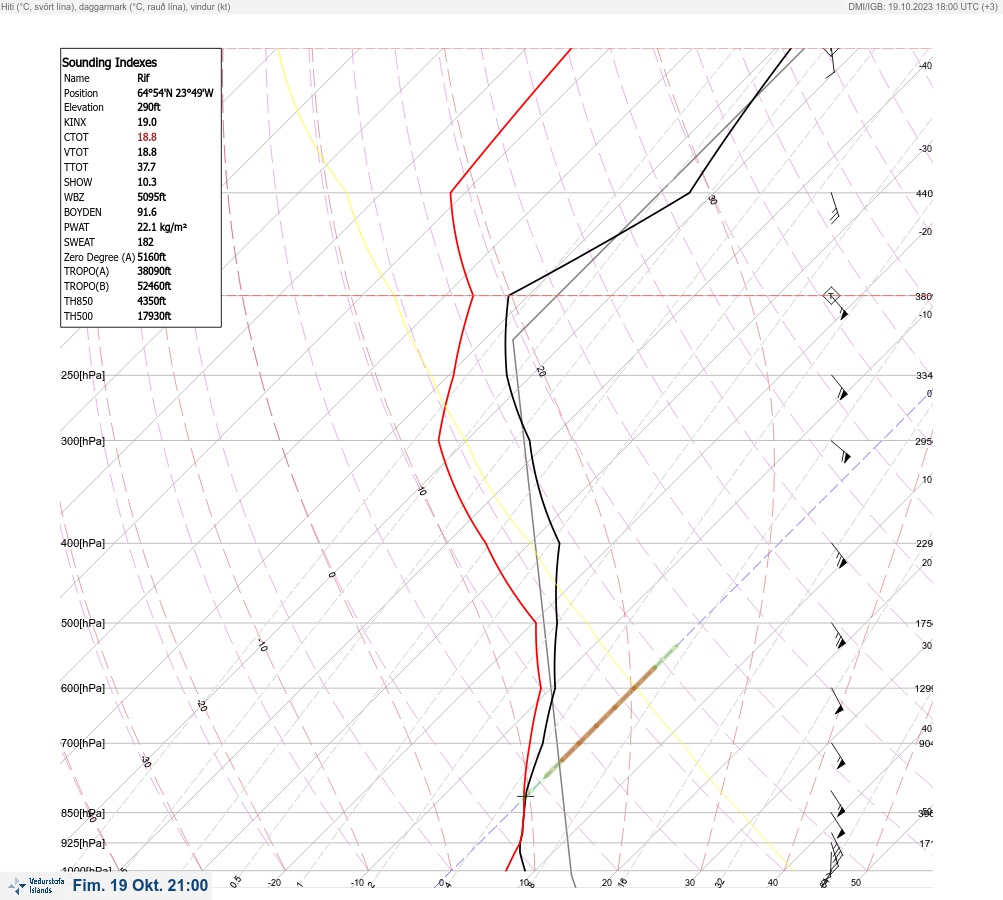The image size is (1003, 900).
Task: Click KINX value 19.0
Action: click(x=147, y=122)
